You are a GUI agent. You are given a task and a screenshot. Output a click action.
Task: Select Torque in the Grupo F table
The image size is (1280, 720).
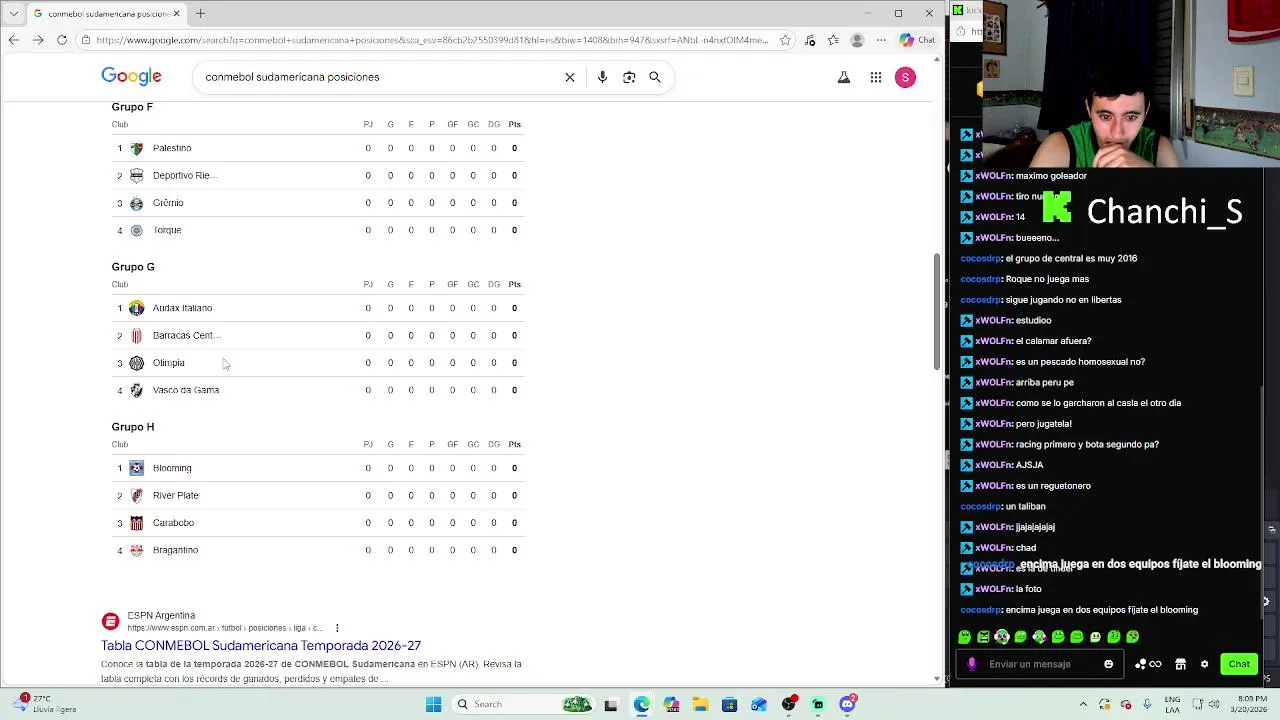pyautogui.click(x=167, y=230)
